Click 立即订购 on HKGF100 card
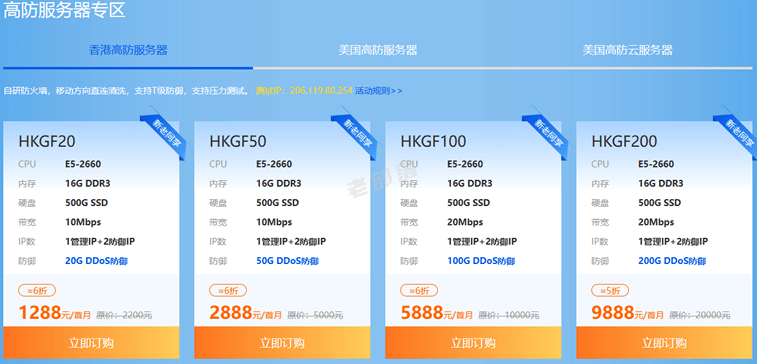757x364 pixels. point(473,343)
